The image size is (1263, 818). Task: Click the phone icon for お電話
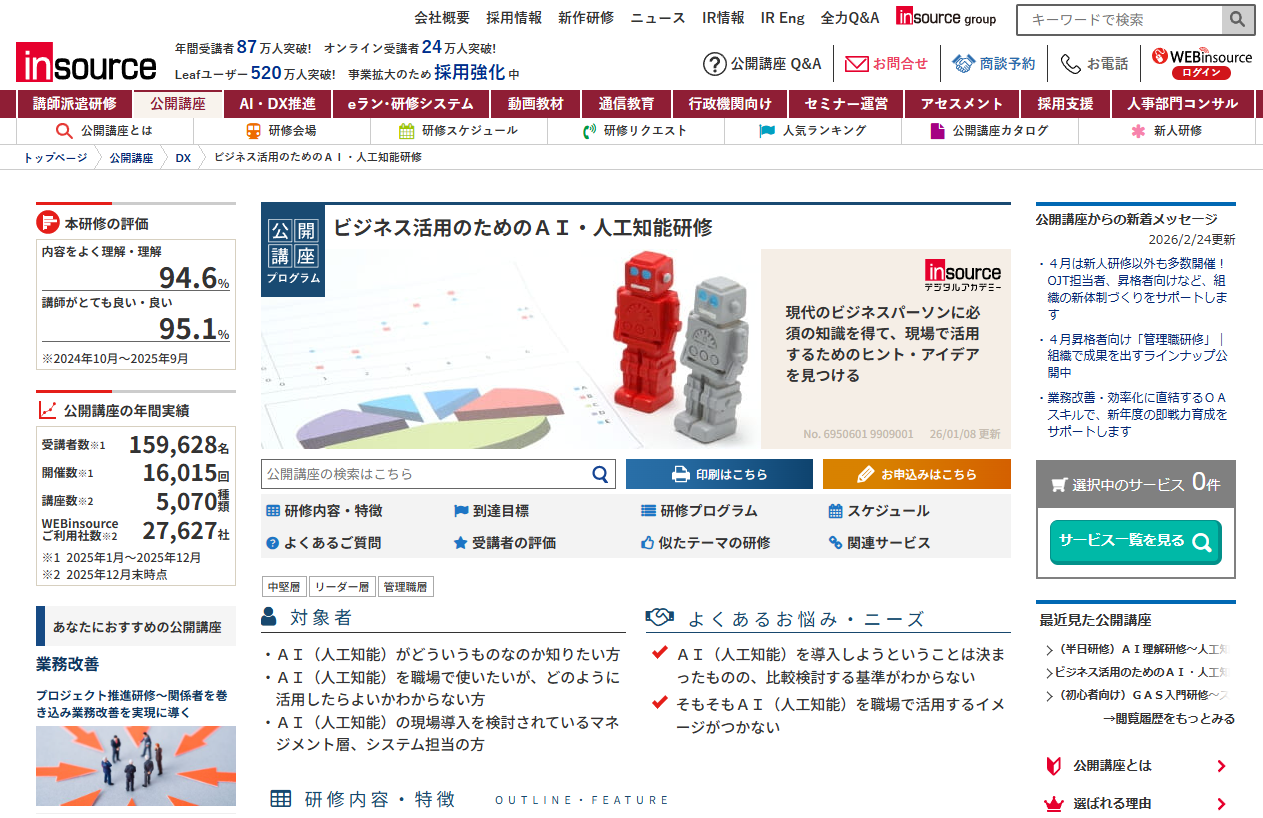(1071, 64)
